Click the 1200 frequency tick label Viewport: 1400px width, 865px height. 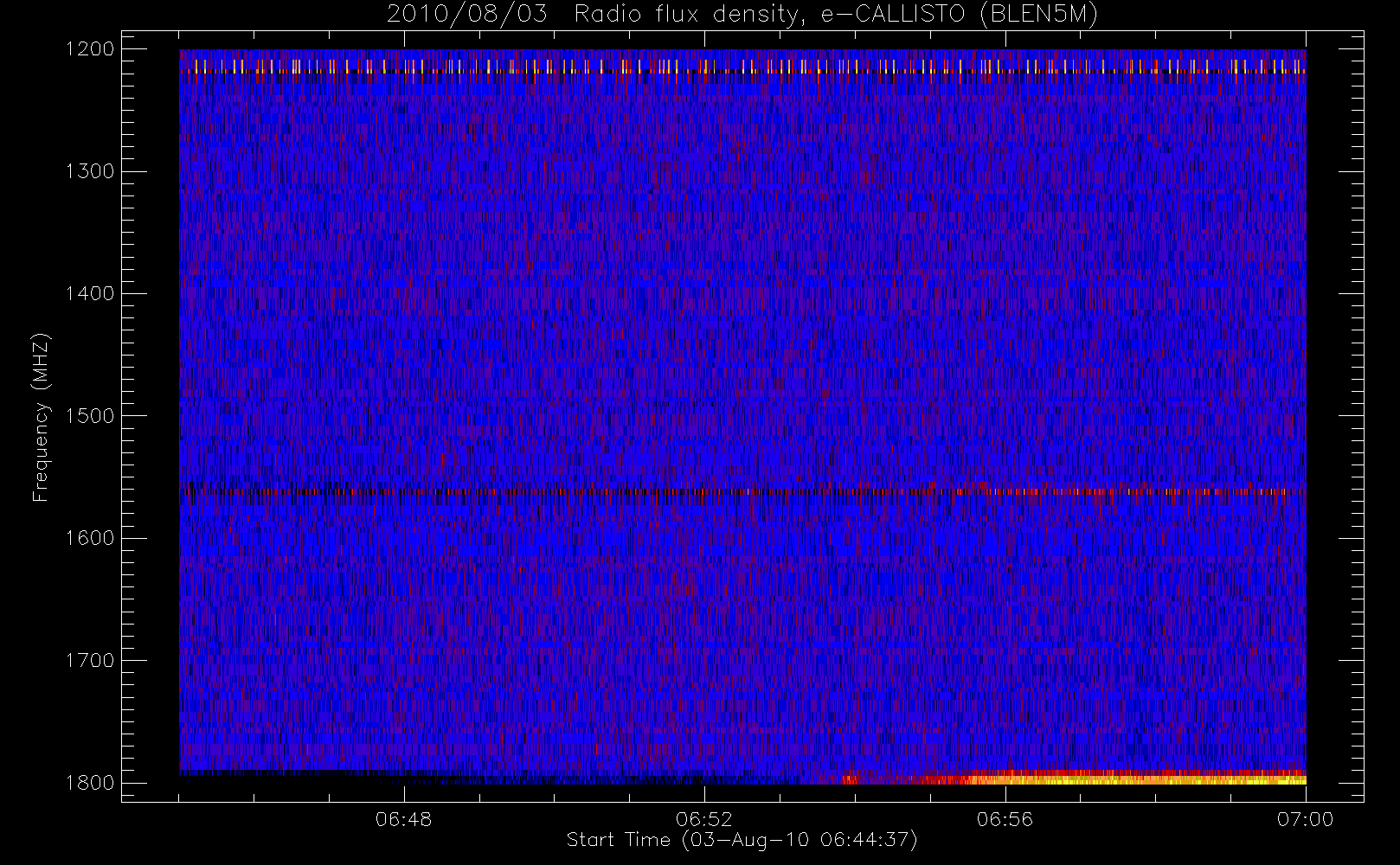tap(90, 49)
